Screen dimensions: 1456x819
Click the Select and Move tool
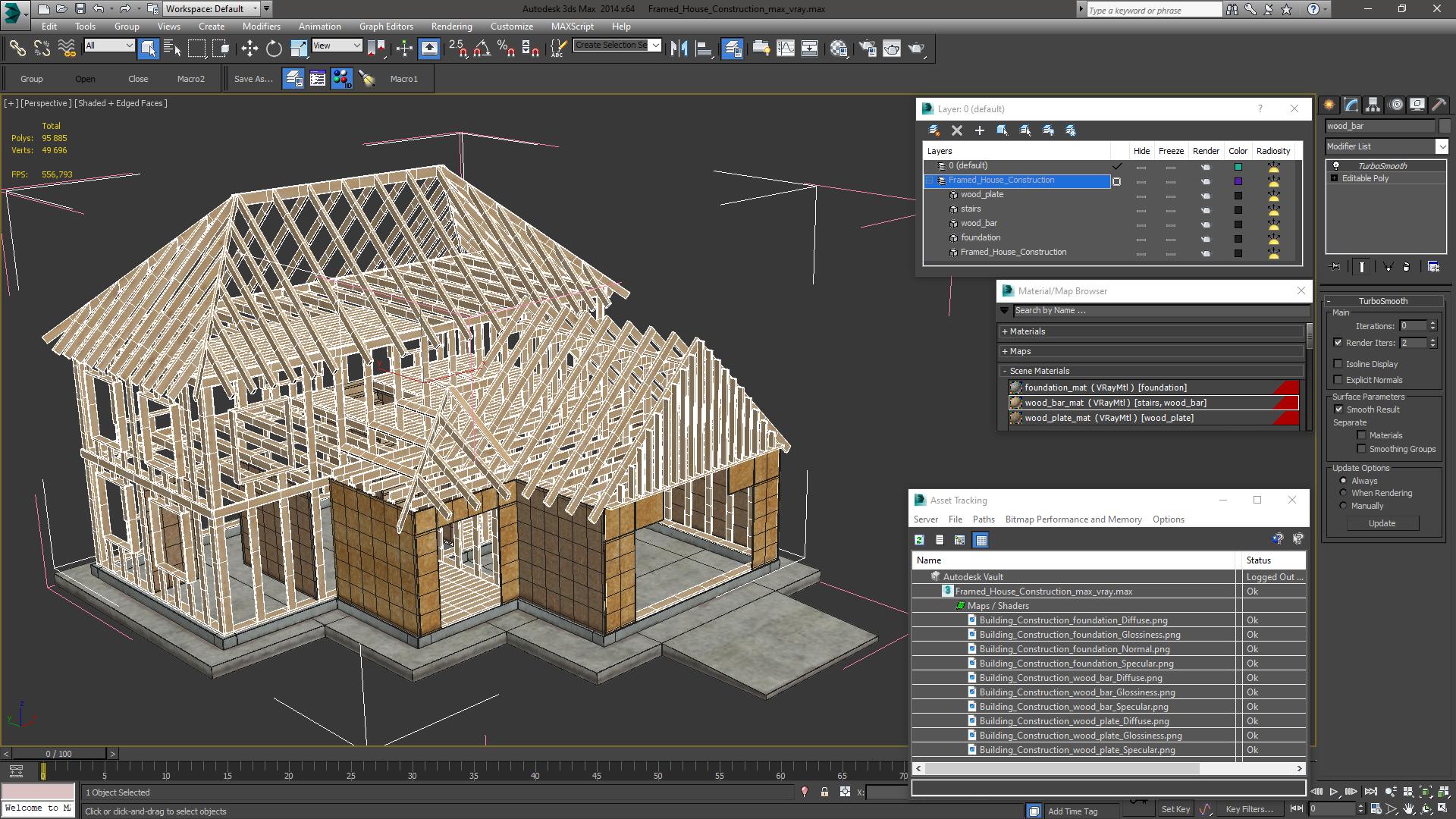(249, 49)
